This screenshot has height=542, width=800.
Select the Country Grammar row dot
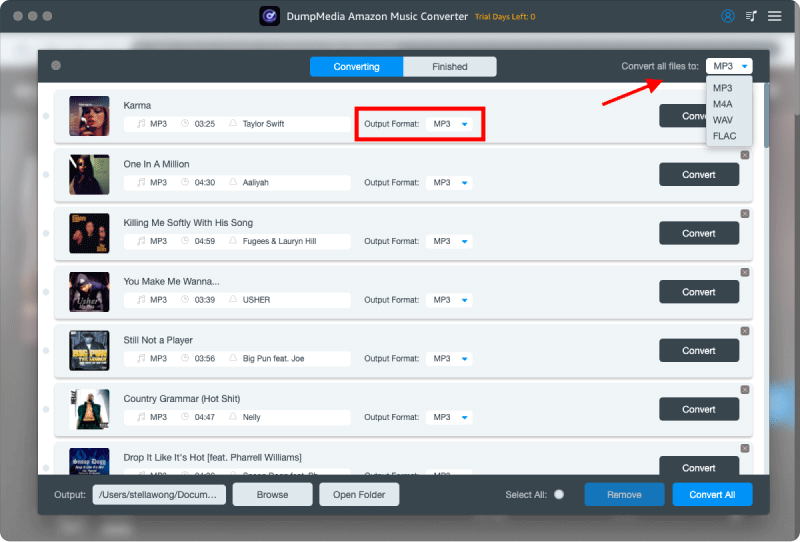(46, 409)
